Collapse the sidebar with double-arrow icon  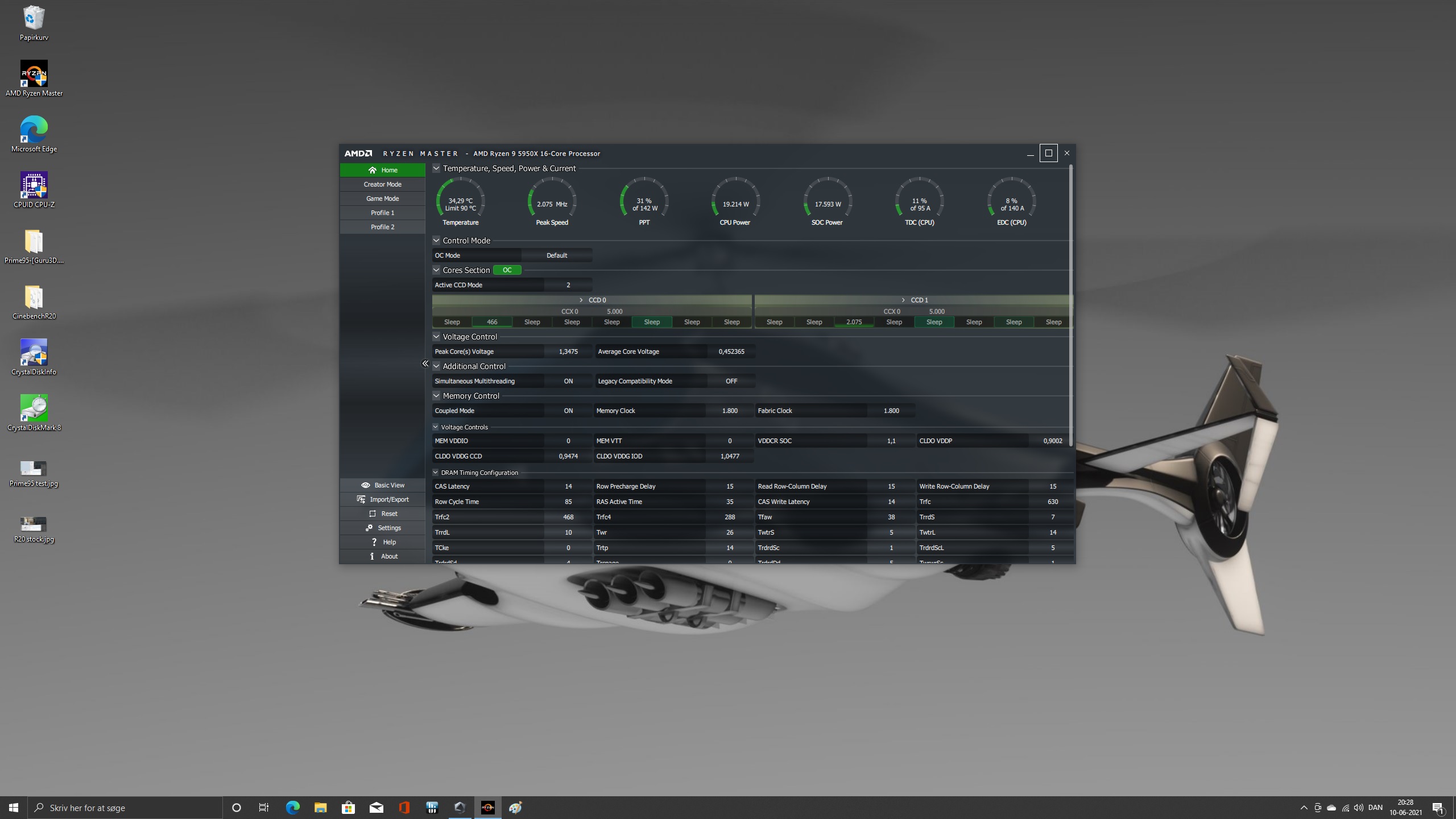click(x=425, y=363)
